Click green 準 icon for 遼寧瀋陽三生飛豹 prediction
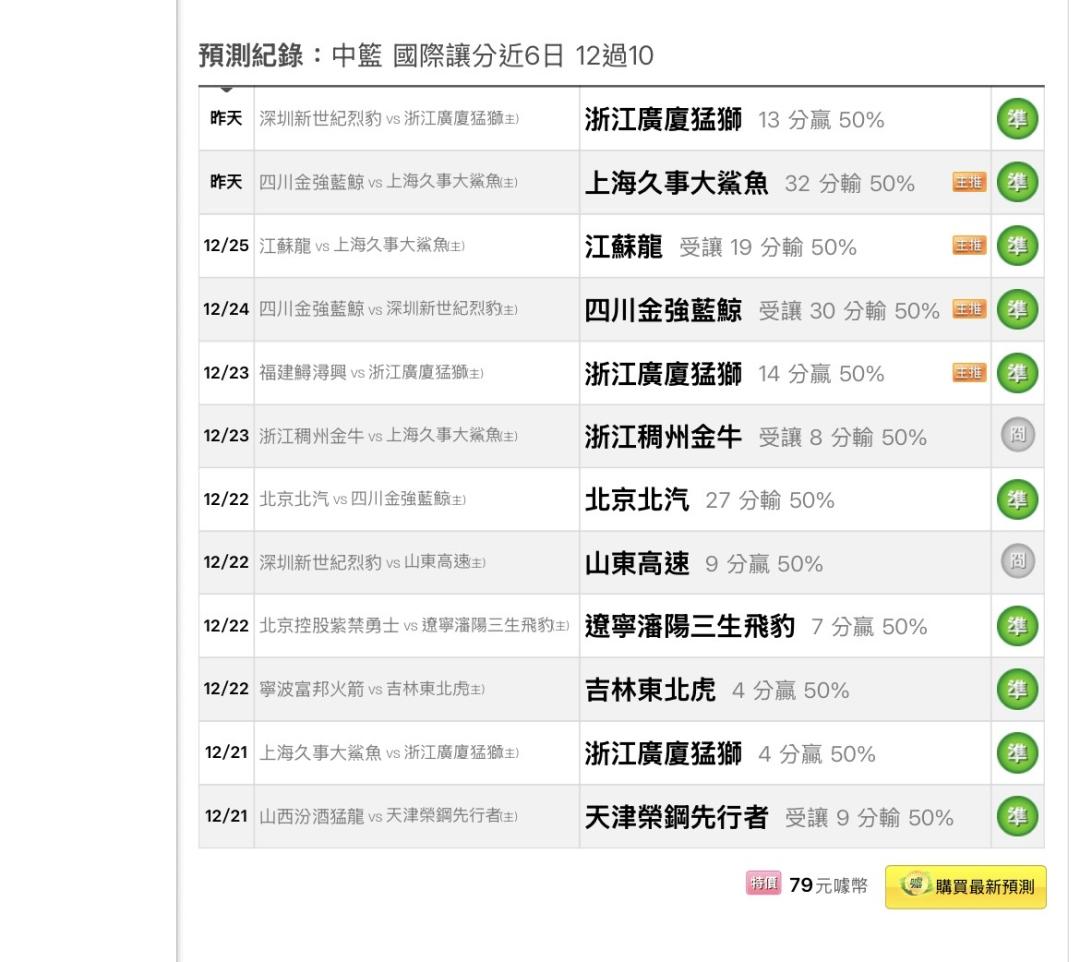The height and width of the screenshot is (962, 1080). point(1017,626)
